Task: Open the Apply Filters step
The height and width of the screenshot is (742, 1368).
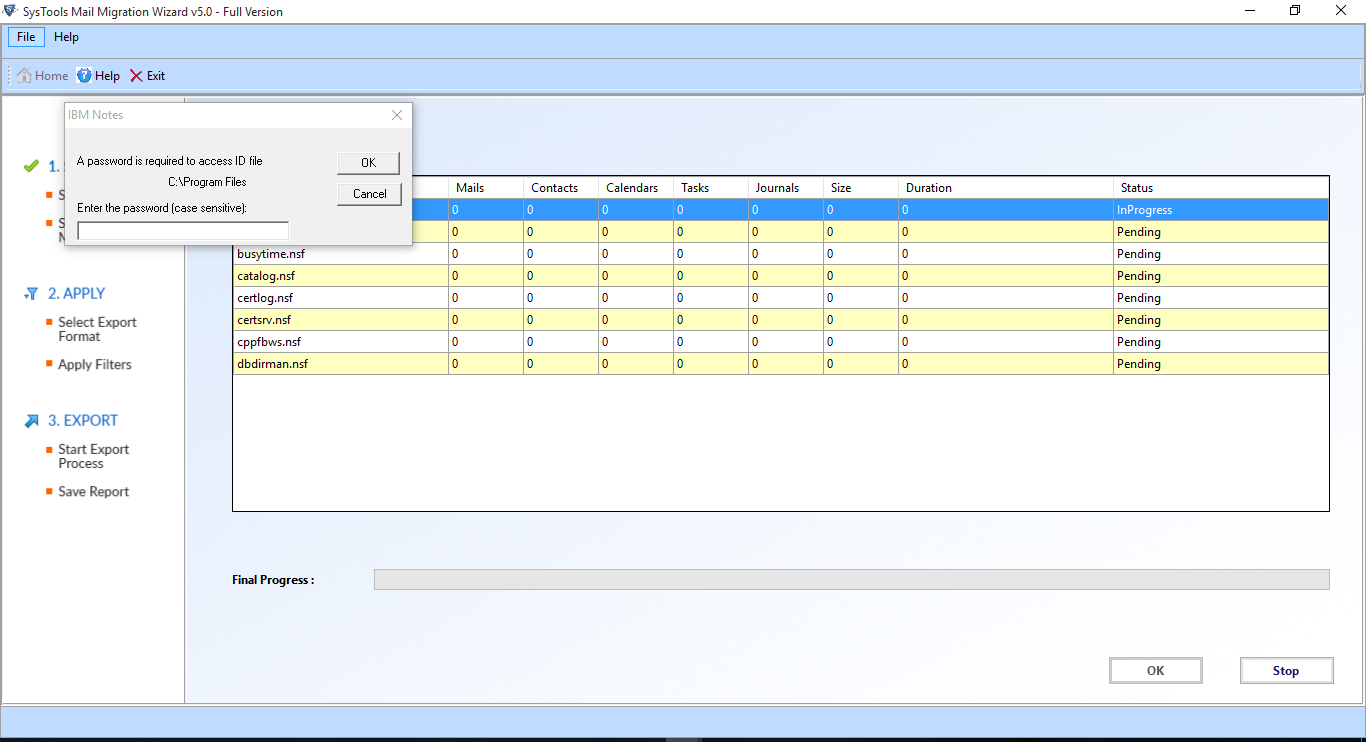Action: pos(95,365)
